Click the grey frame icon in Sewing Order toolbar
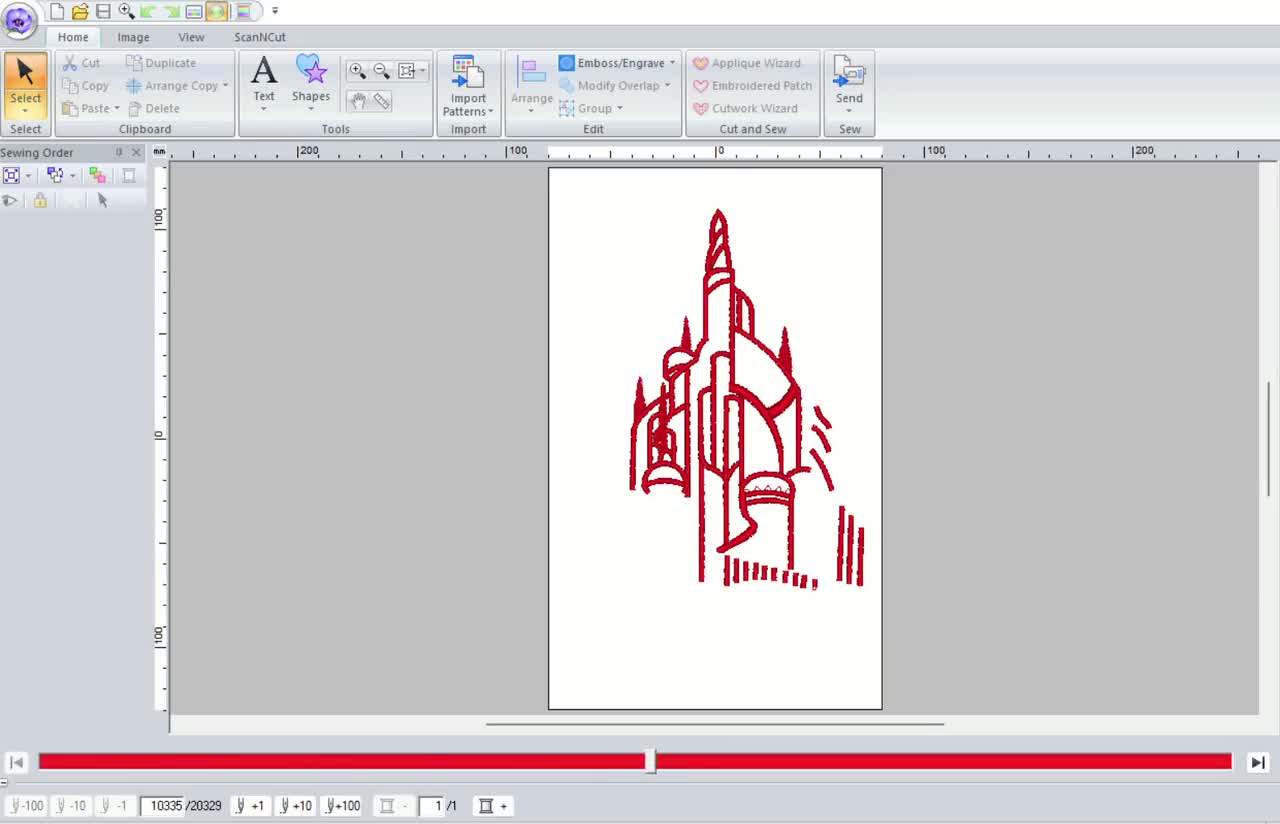Viewport: 1280px width, 824px height. (129, 175)
